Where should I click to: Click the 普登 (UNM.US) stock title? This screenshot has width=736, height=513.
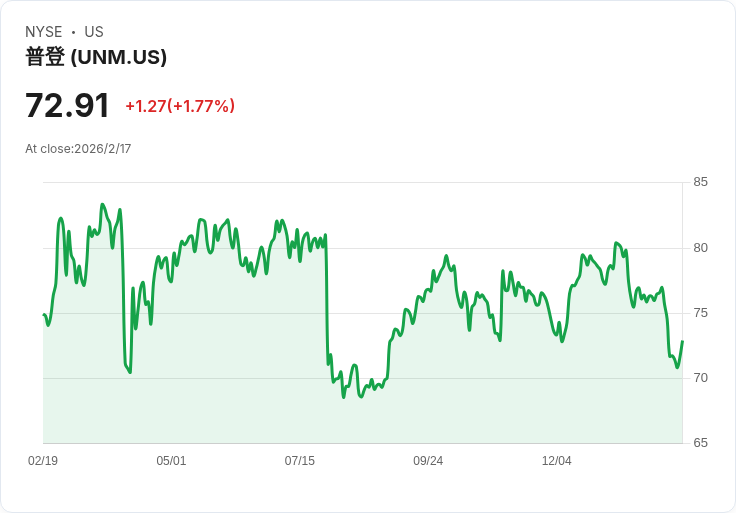[x=96, y=57]
